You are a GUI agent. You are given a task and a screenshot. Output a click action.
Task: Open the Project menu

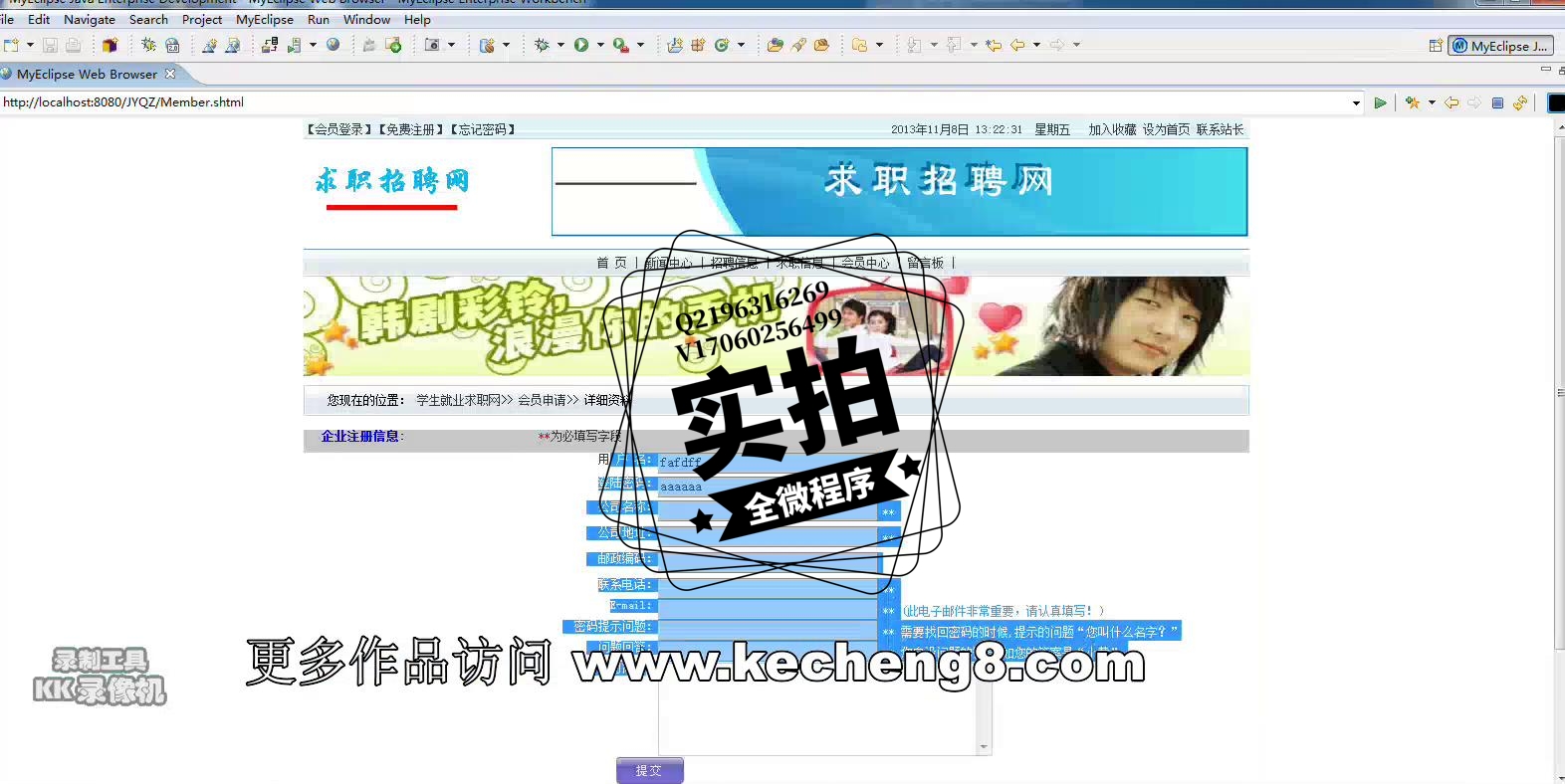coord(202,19)
